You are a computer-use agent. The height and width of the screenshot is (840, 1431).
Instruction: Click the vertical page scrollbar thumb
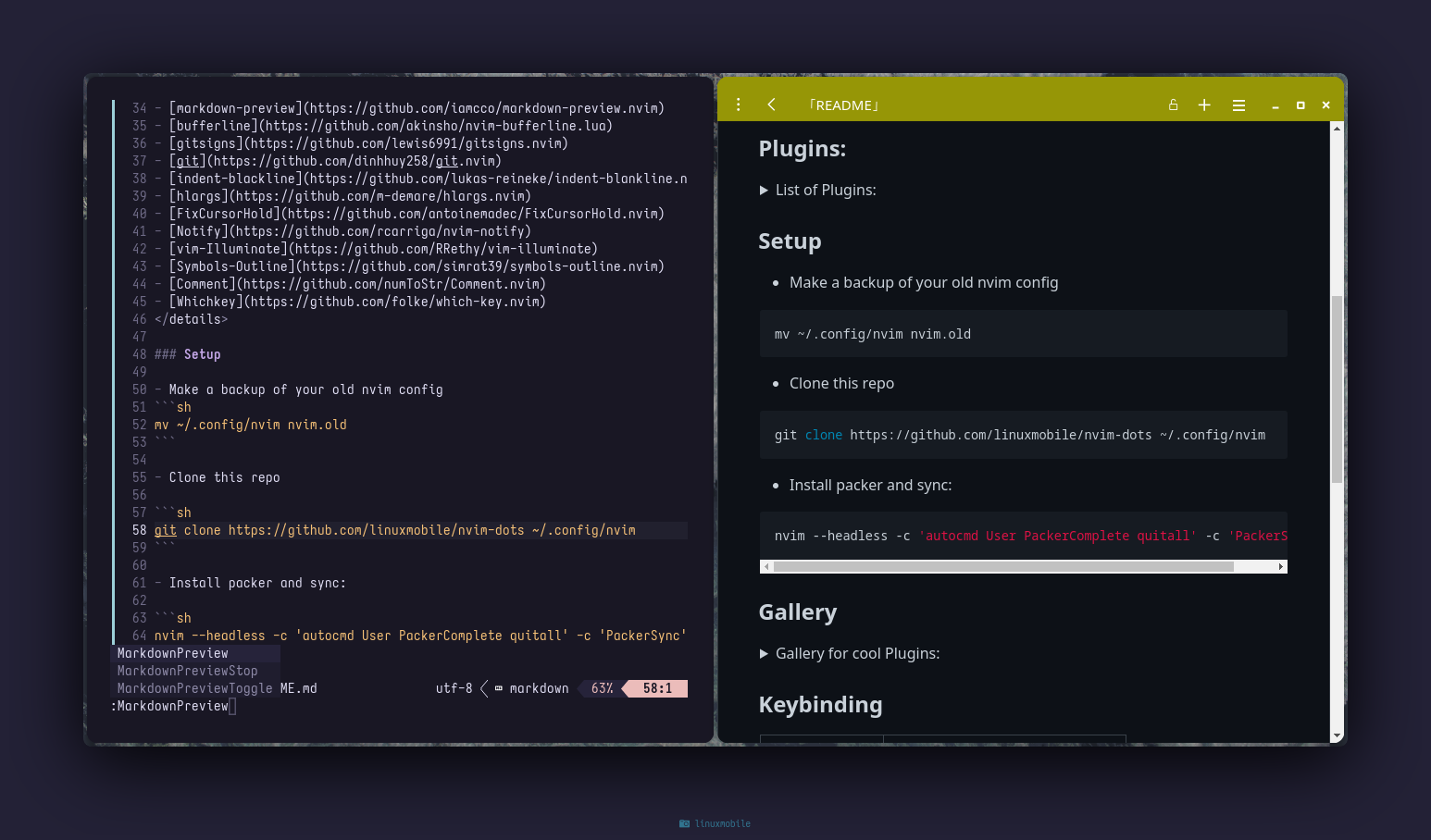[1337, 389]
